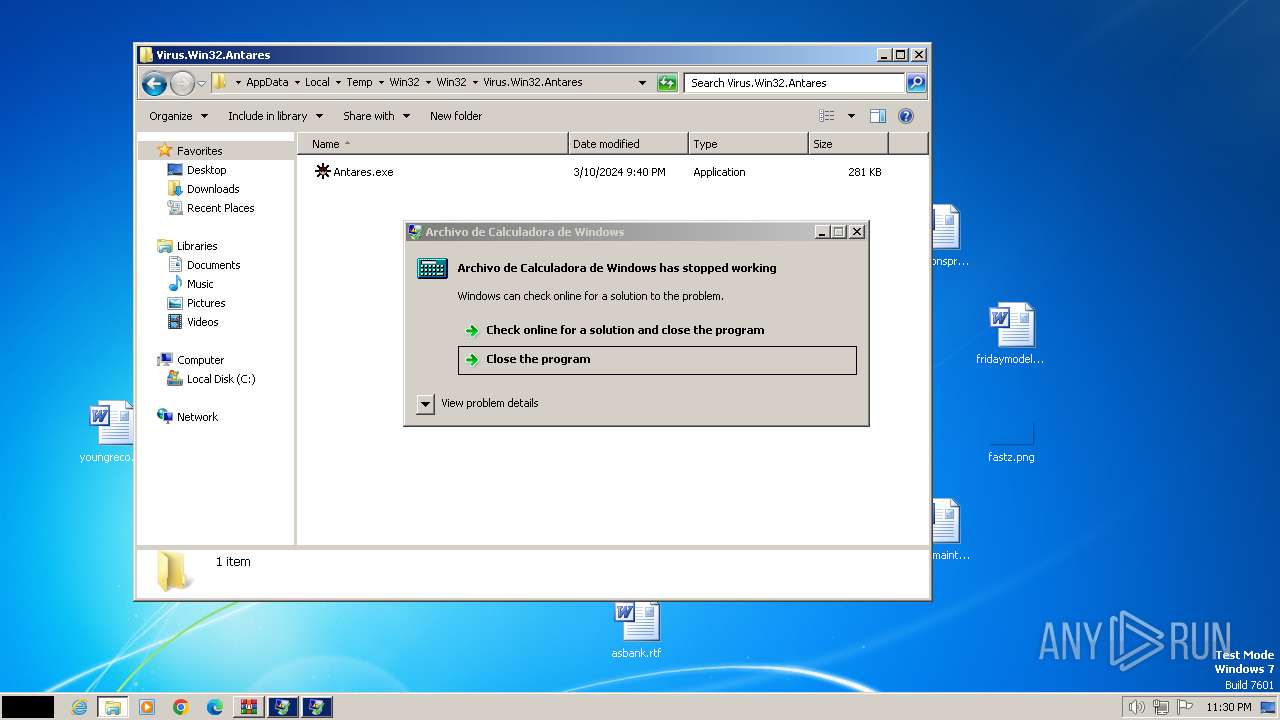Click the WinRAR taskbar icon

click(x=249, y=707)
